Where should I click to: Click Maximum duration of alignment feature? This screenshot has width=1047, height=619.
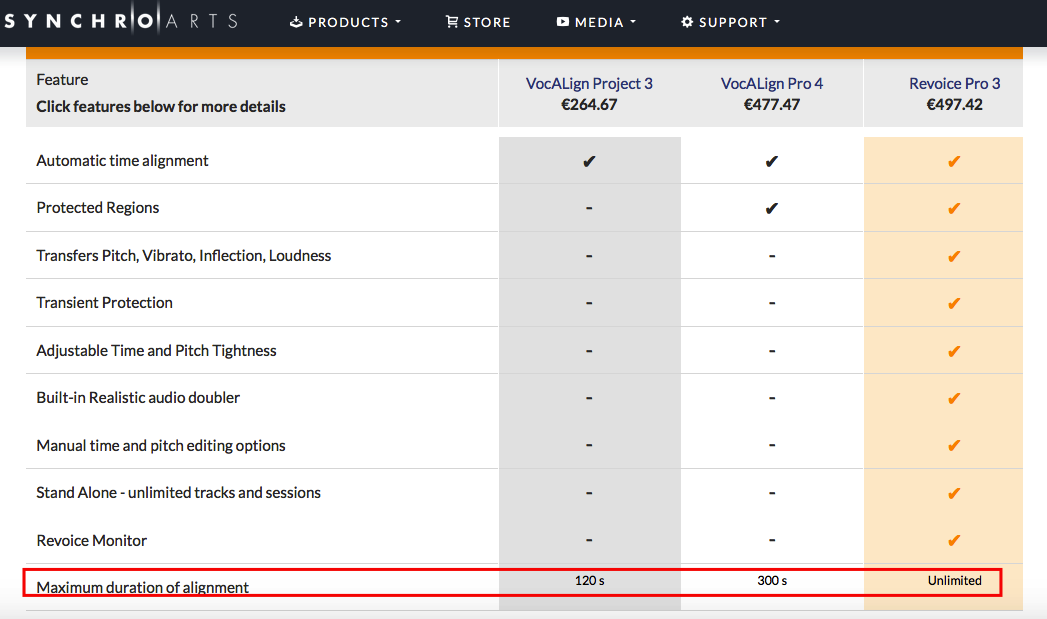[x=142, y=588]
